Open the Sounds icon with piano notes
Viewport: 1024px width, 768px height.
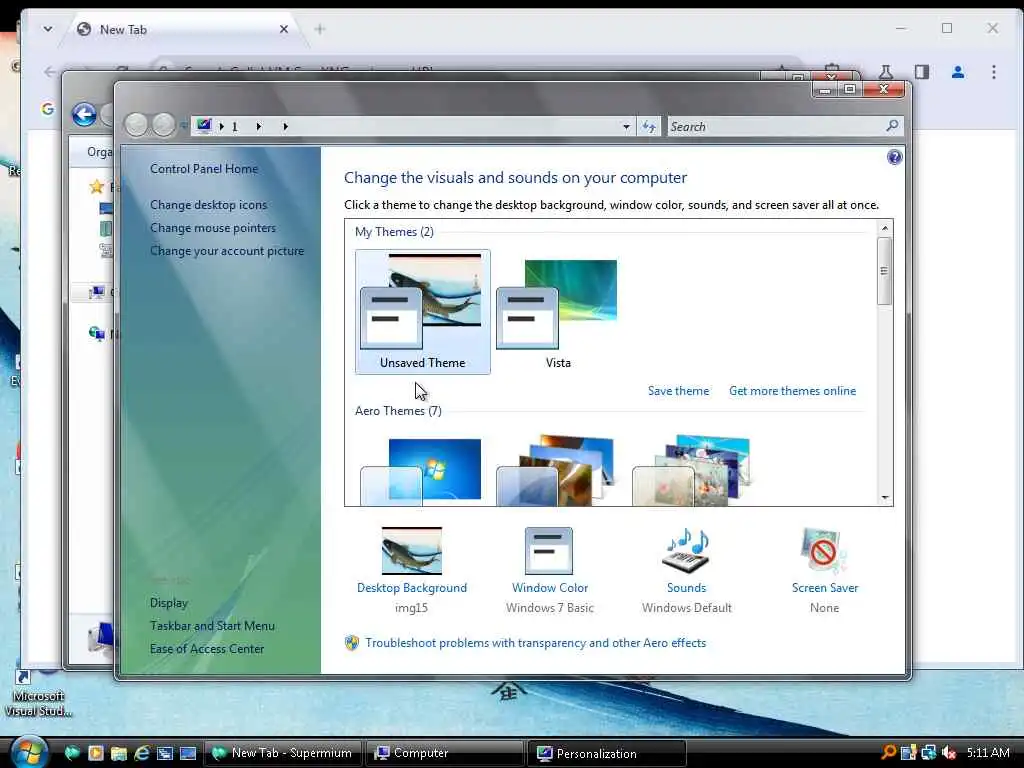(x=686, y=551)
